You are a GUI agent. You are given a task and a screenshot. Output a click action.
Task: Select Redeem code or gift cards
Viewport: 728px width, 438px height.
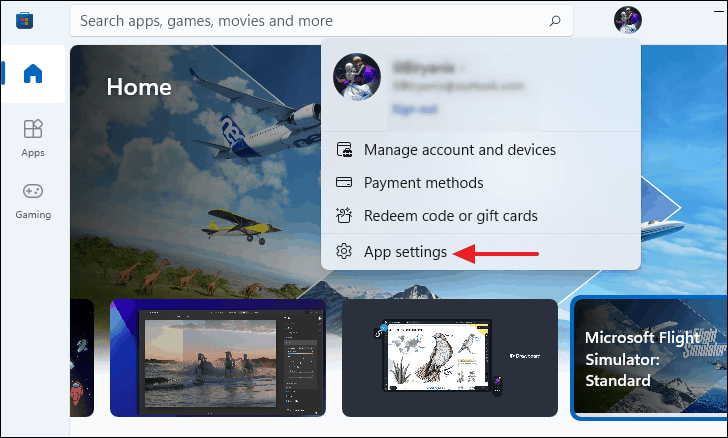481,216
